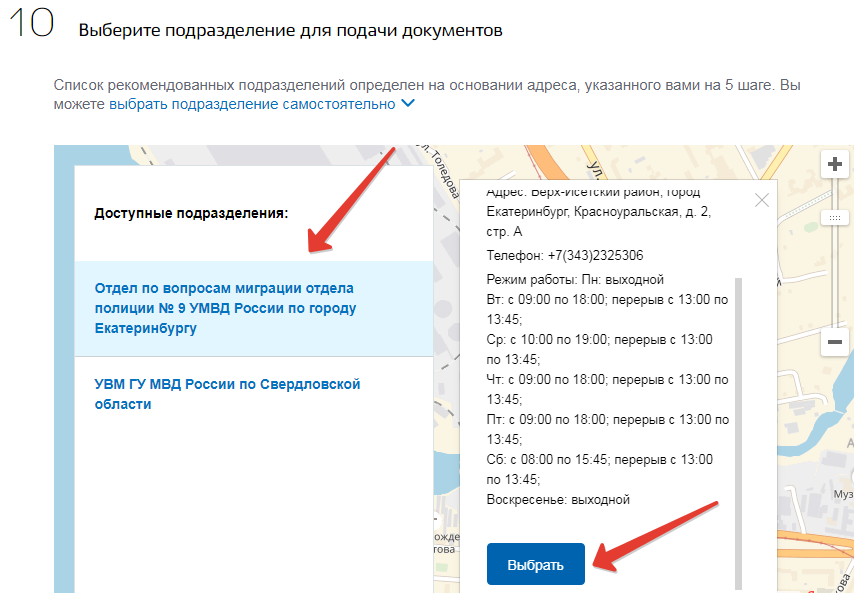Click the Режим работы: Пн: выходной line
Screen dimensions: 857x593
coord(575,279)
